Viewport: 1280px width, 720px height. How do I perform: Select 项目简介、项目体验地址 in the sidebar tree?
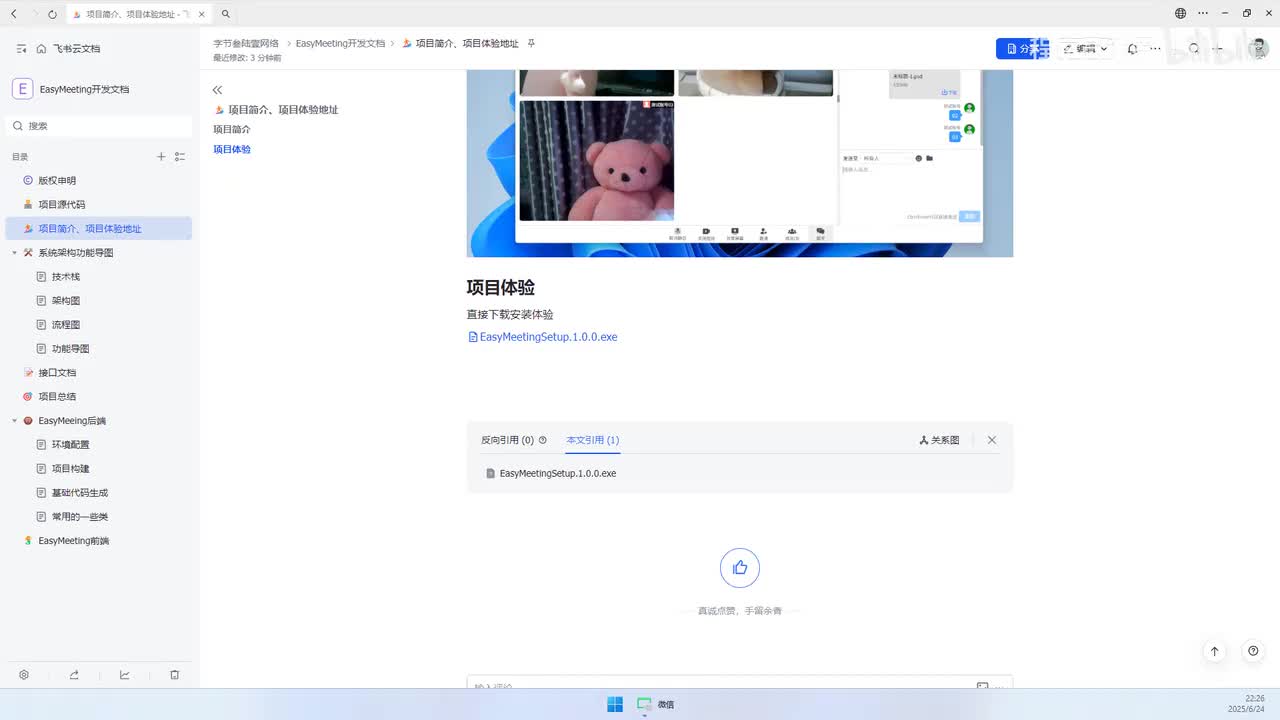99,228
